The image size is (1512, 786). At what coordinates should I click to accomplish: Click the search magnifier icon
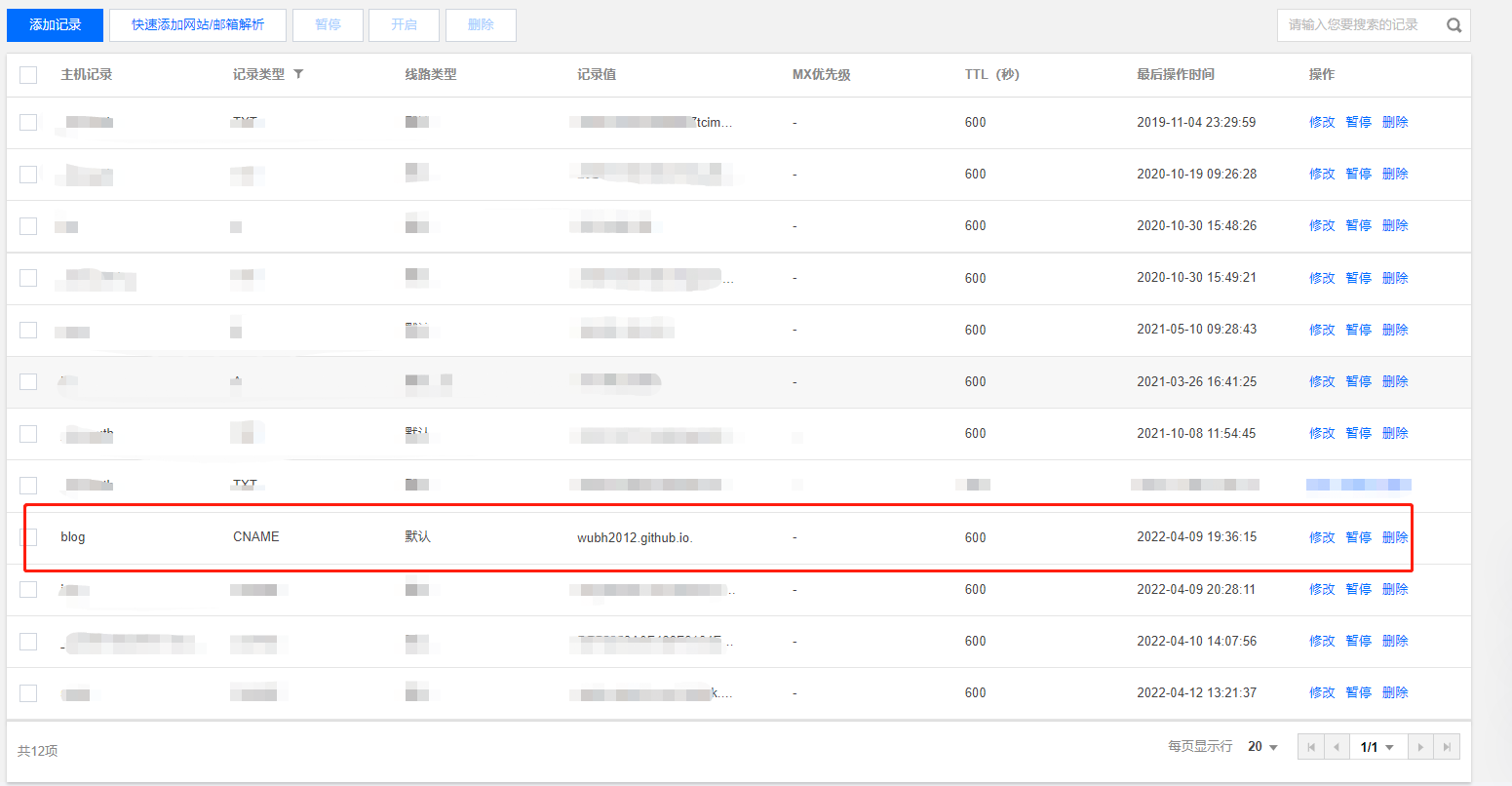(1454, 25)
